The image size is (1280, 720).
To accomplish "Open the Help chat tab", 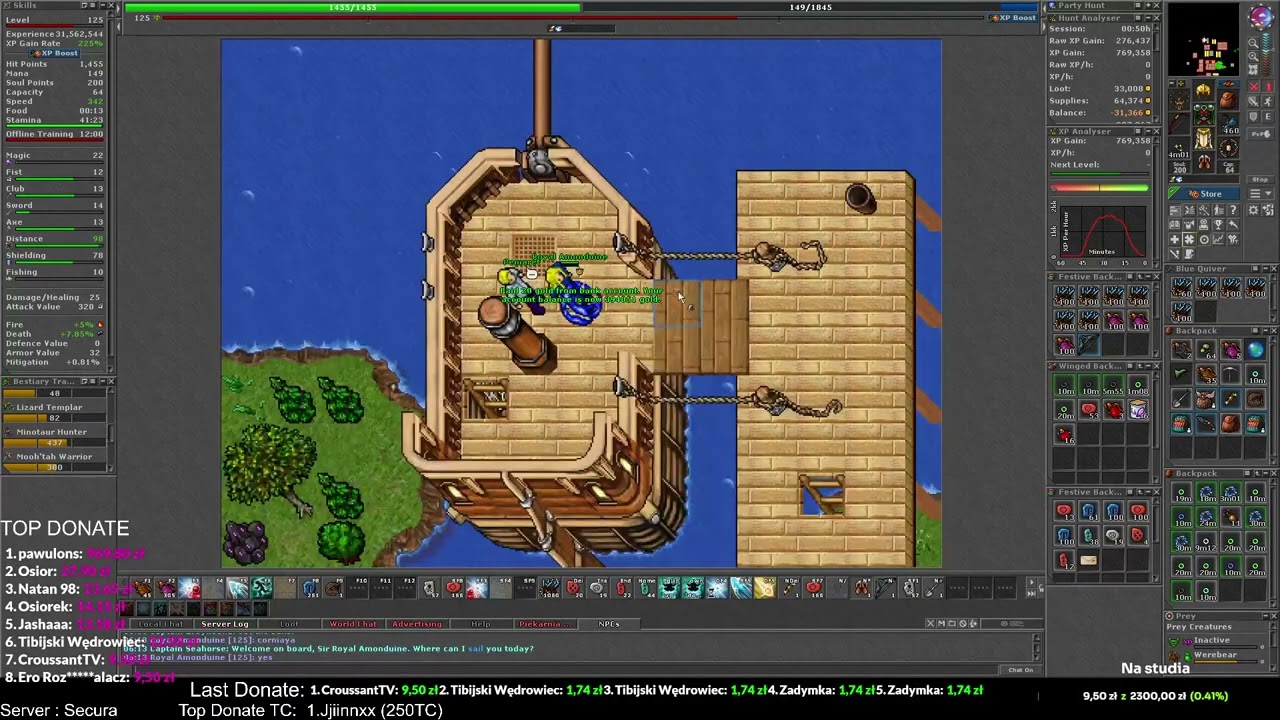I will (x=481, y=624).
